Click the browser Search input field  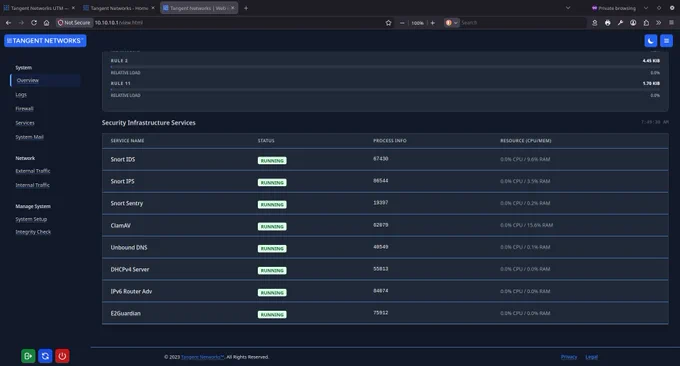(523, 23)
